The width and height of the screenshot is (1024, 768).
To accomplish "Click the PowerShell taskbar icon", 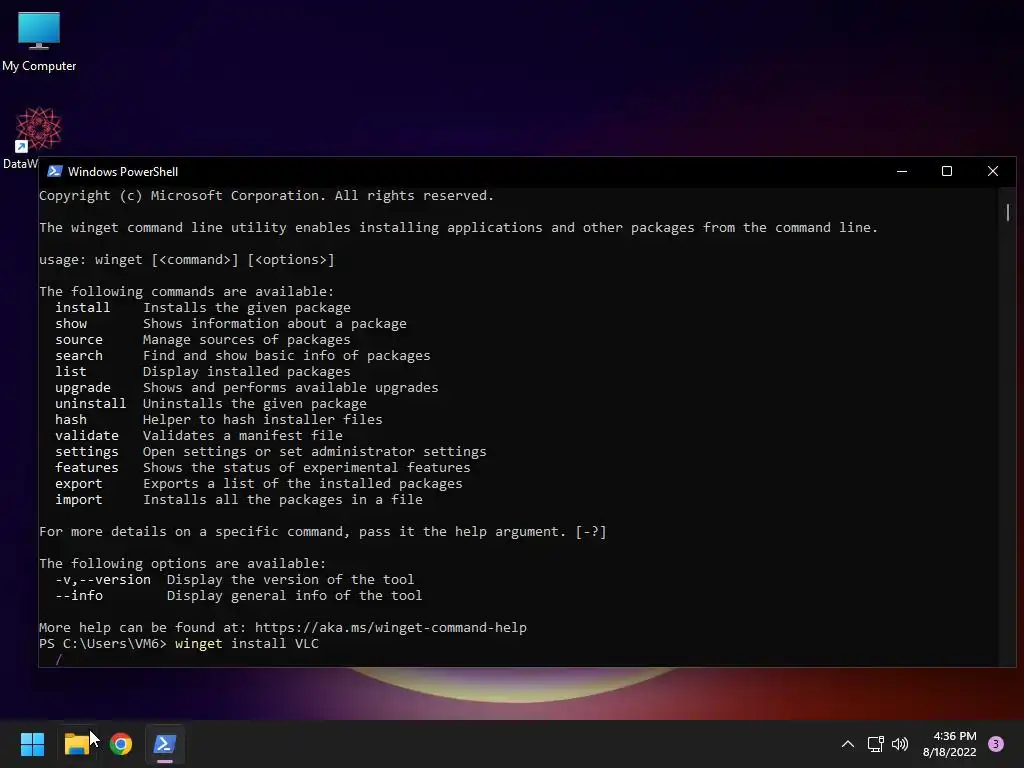I will 165,744.
